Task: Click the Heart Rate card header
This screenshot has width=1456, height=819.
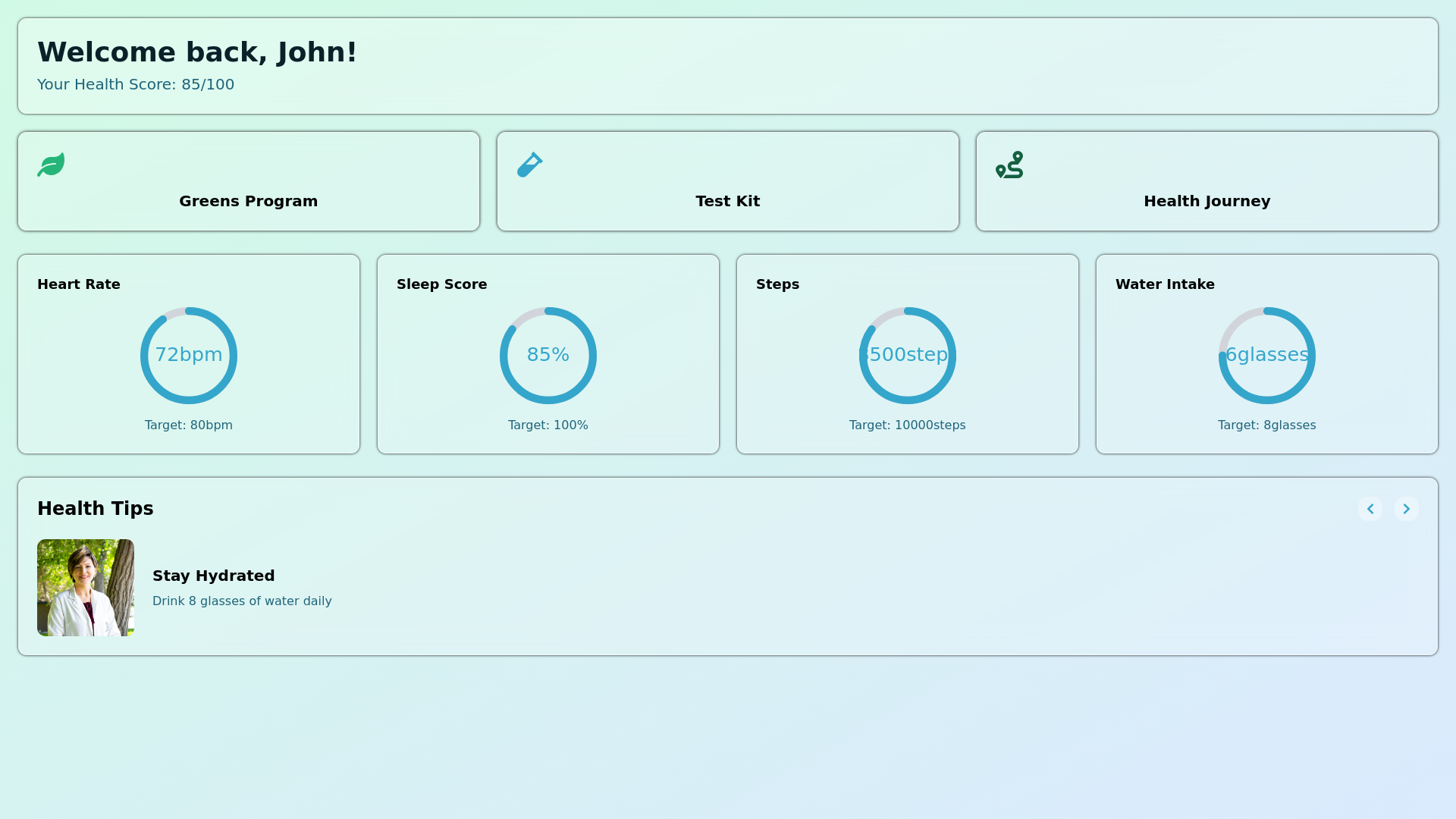Action: (x=78, y=284)
